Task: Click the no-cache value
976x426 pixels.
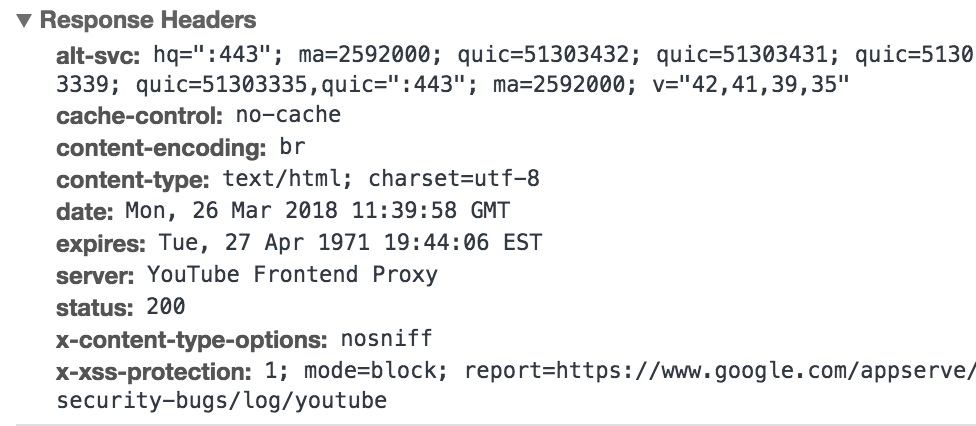Action: point(288,115)
